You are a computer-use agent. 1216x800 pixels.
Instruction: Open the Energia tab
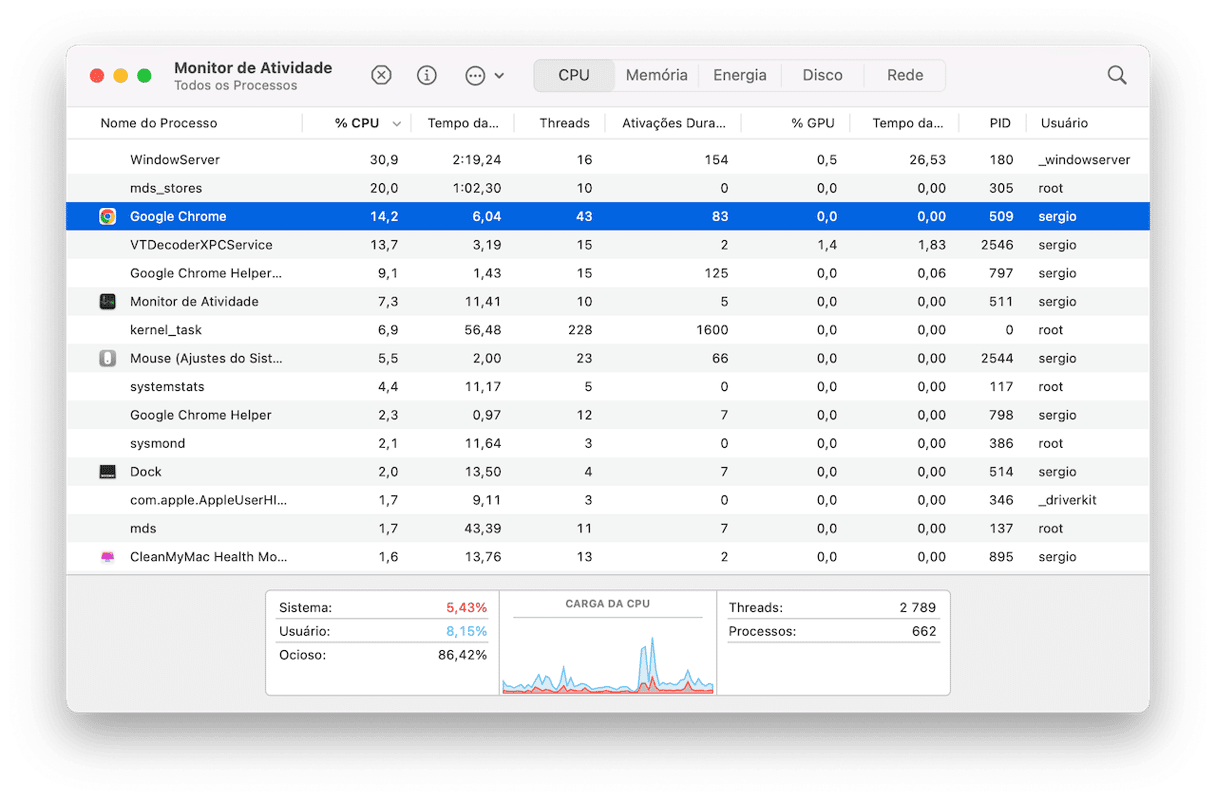(x=740, y=75)
